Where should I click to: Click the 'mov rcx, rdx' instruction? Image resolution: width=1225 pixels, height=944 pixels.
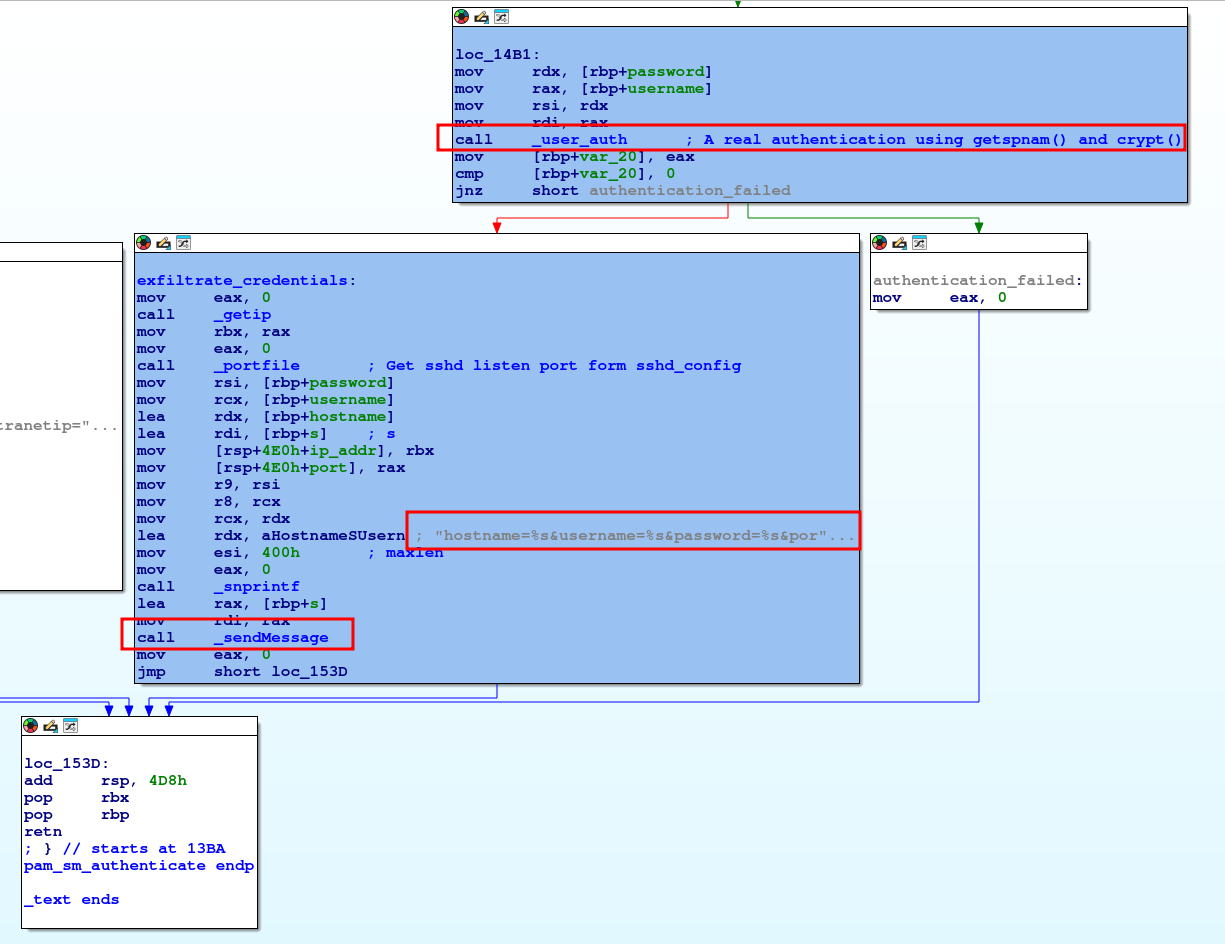213,519
